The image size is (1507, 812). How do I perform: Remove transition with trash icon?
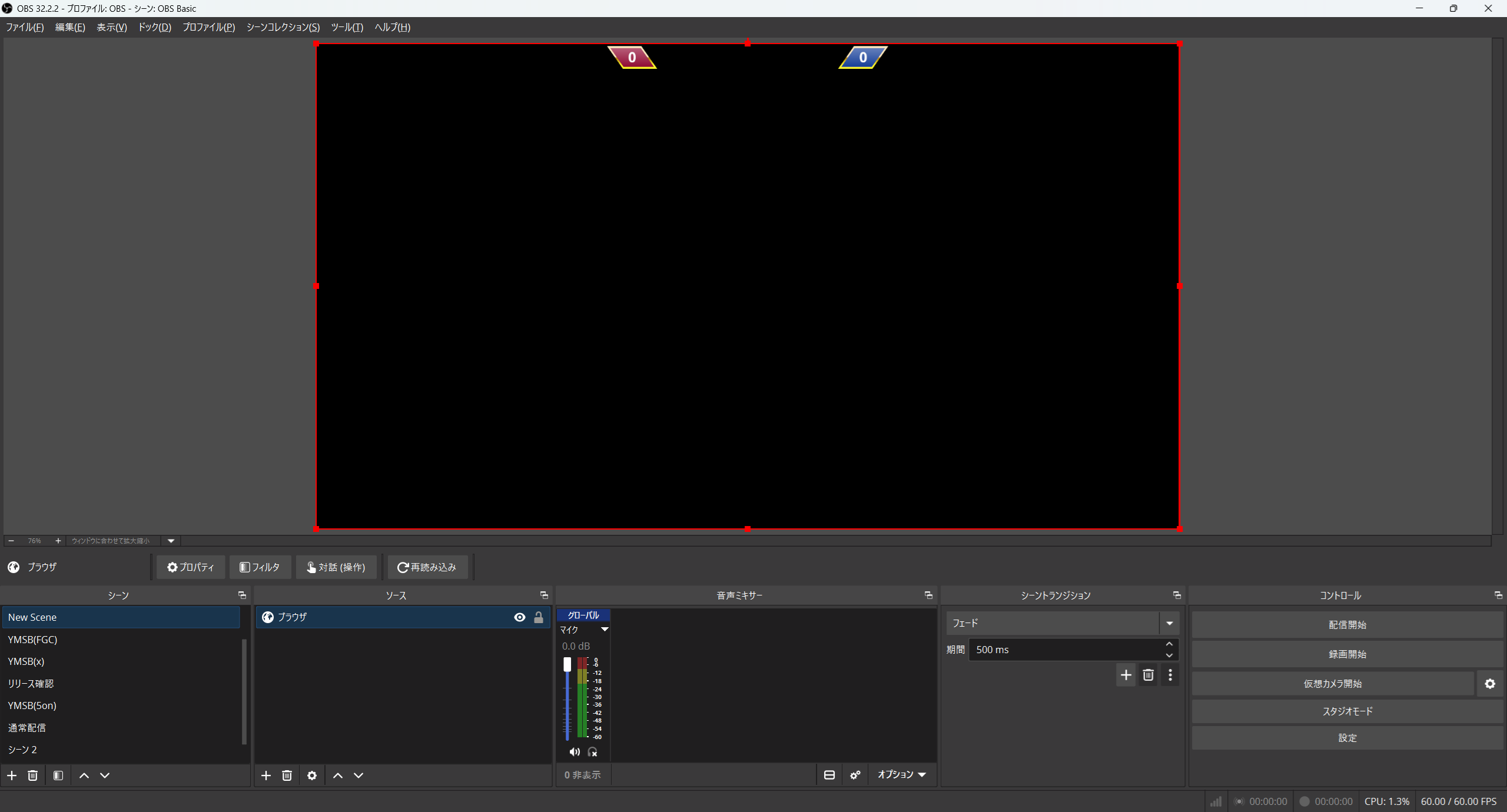coord(1148,675)
